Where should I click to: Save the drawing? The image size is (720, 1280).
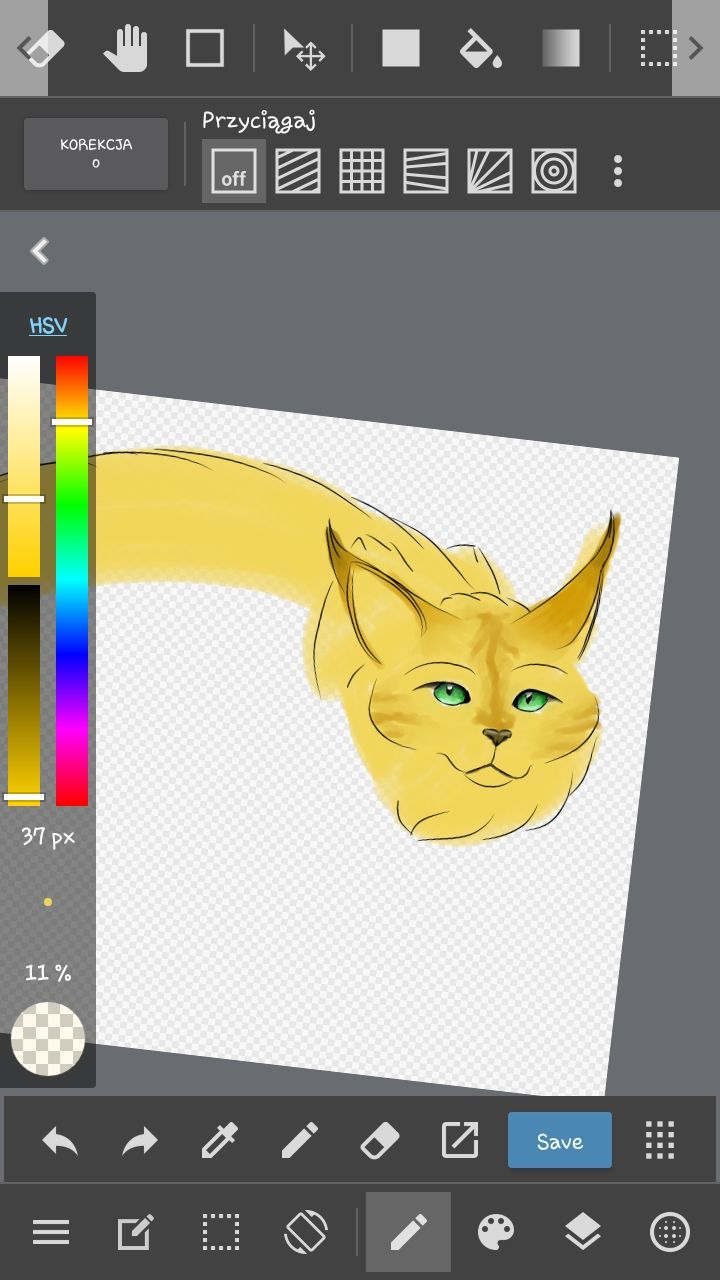click(x=560, y=1141)
